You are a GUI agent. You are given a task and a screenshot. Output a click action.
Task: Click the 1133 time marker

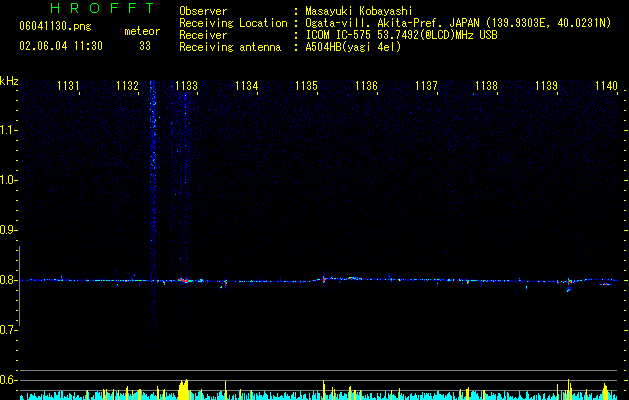coord(187,86)
